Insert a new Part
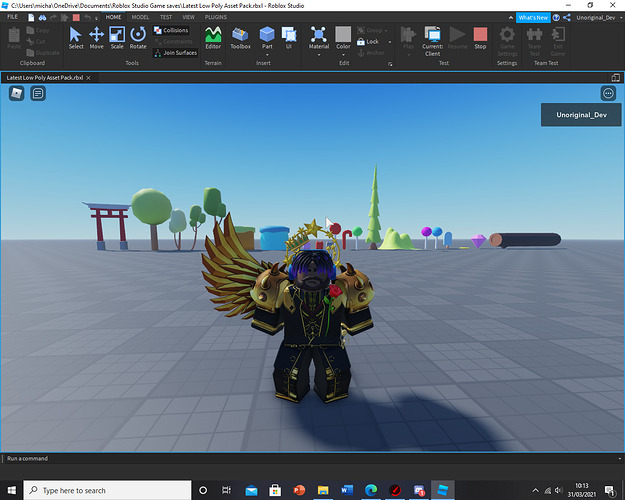This screenshot has width=625, height=500. (267, 36)
